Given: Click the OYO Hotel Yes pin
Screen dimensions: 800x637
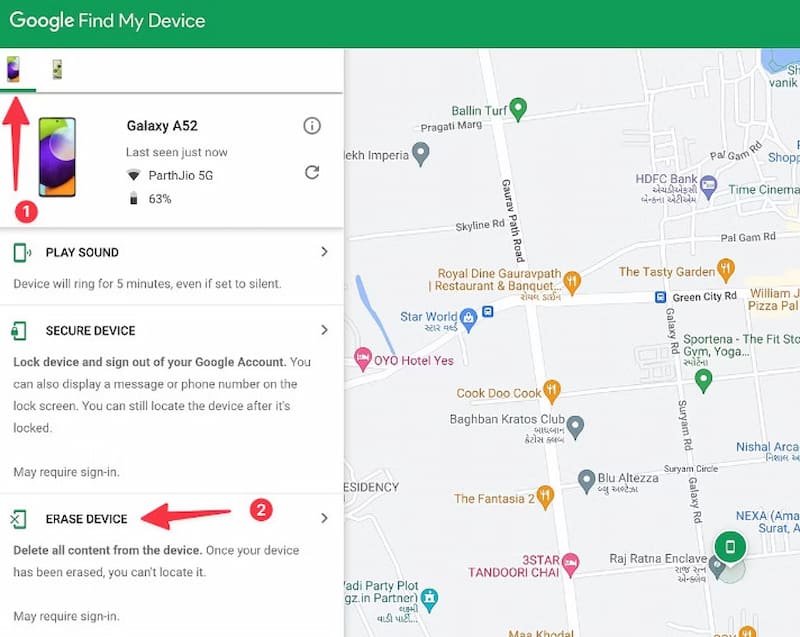Looking at the screenshot, I should coord(363,359).
